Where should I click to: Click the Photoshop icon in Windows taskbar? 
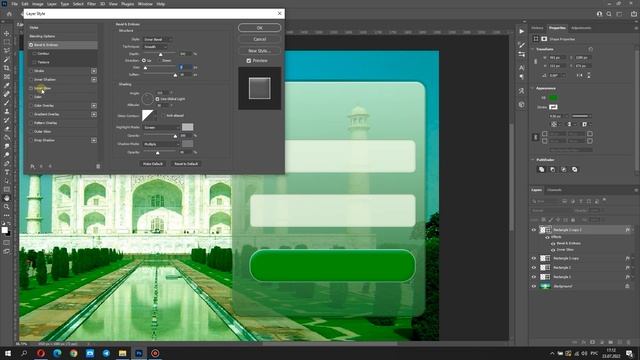(139, 353)
